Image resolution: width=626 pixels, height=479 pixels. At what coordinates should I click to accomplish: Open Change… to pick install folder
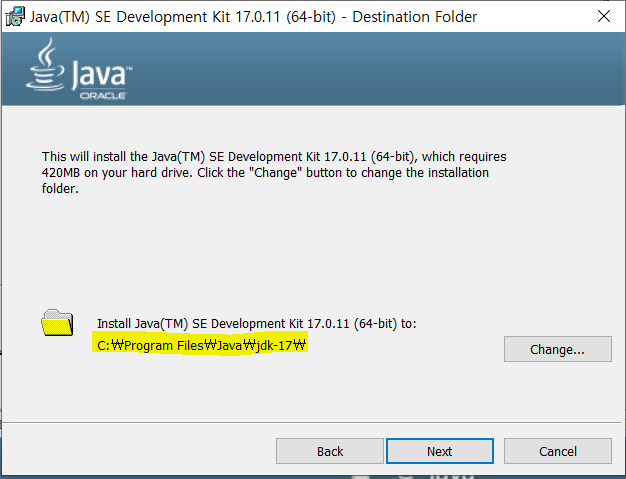(558, 349)
